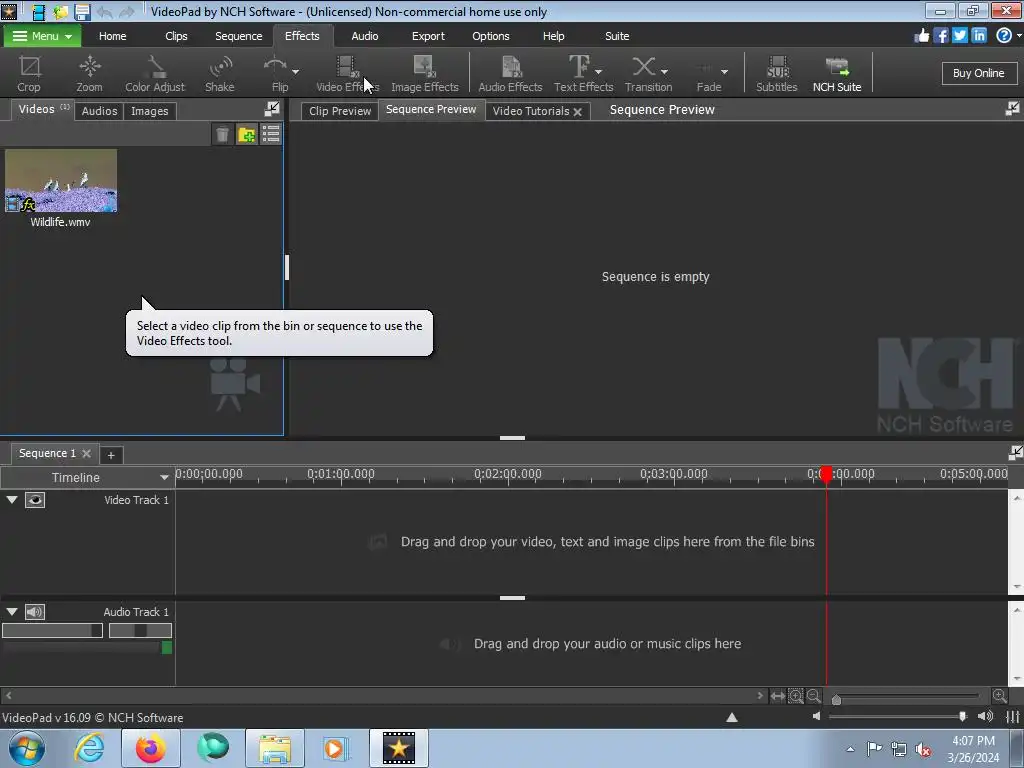This screenshot has height=768, width=1024.
Task: Select the Crop effect tool
Action: tap(29, 73)
